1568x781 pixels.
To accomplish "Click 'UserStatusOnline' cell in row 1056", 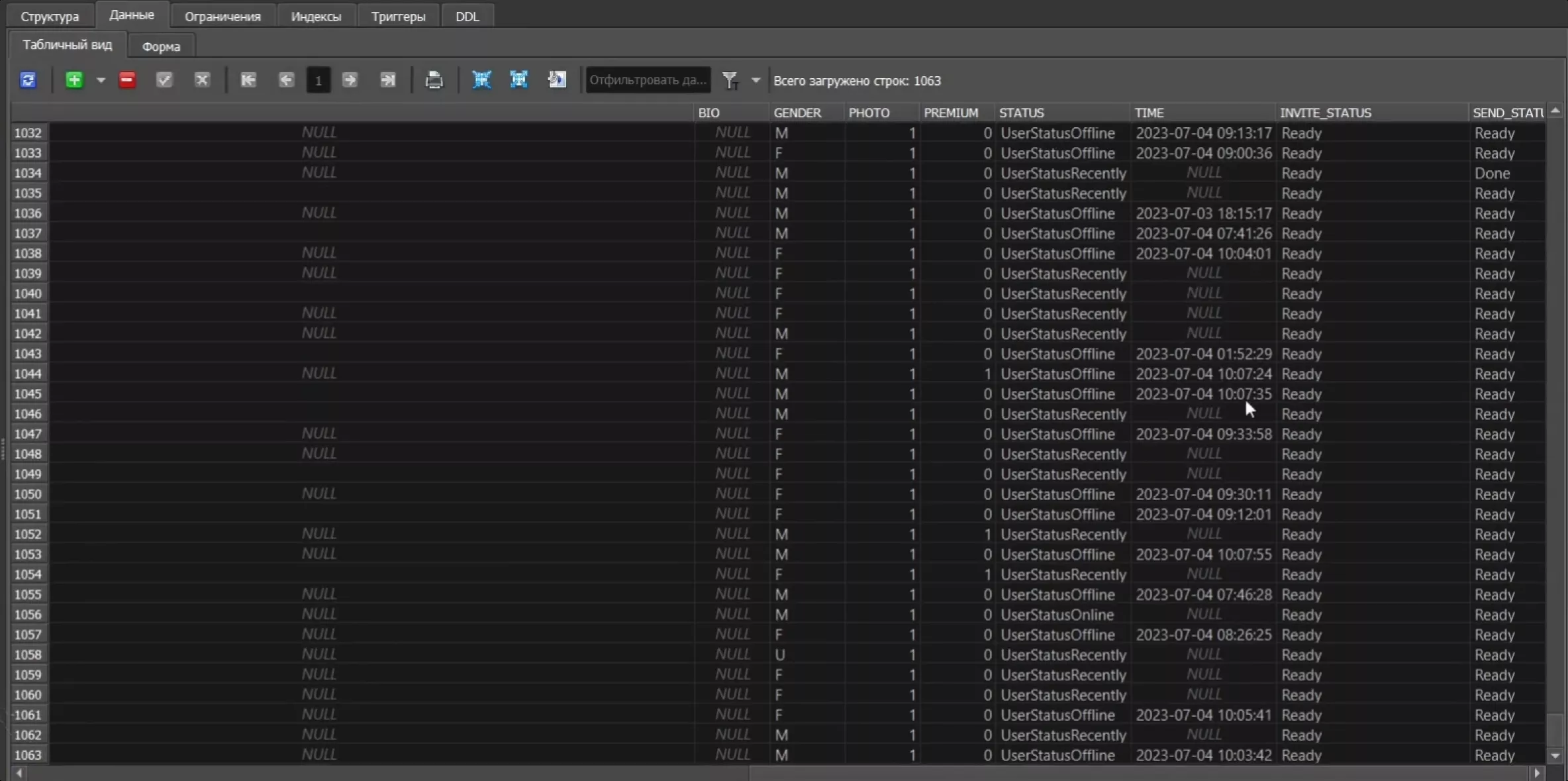I will (x=1063, y=614).
